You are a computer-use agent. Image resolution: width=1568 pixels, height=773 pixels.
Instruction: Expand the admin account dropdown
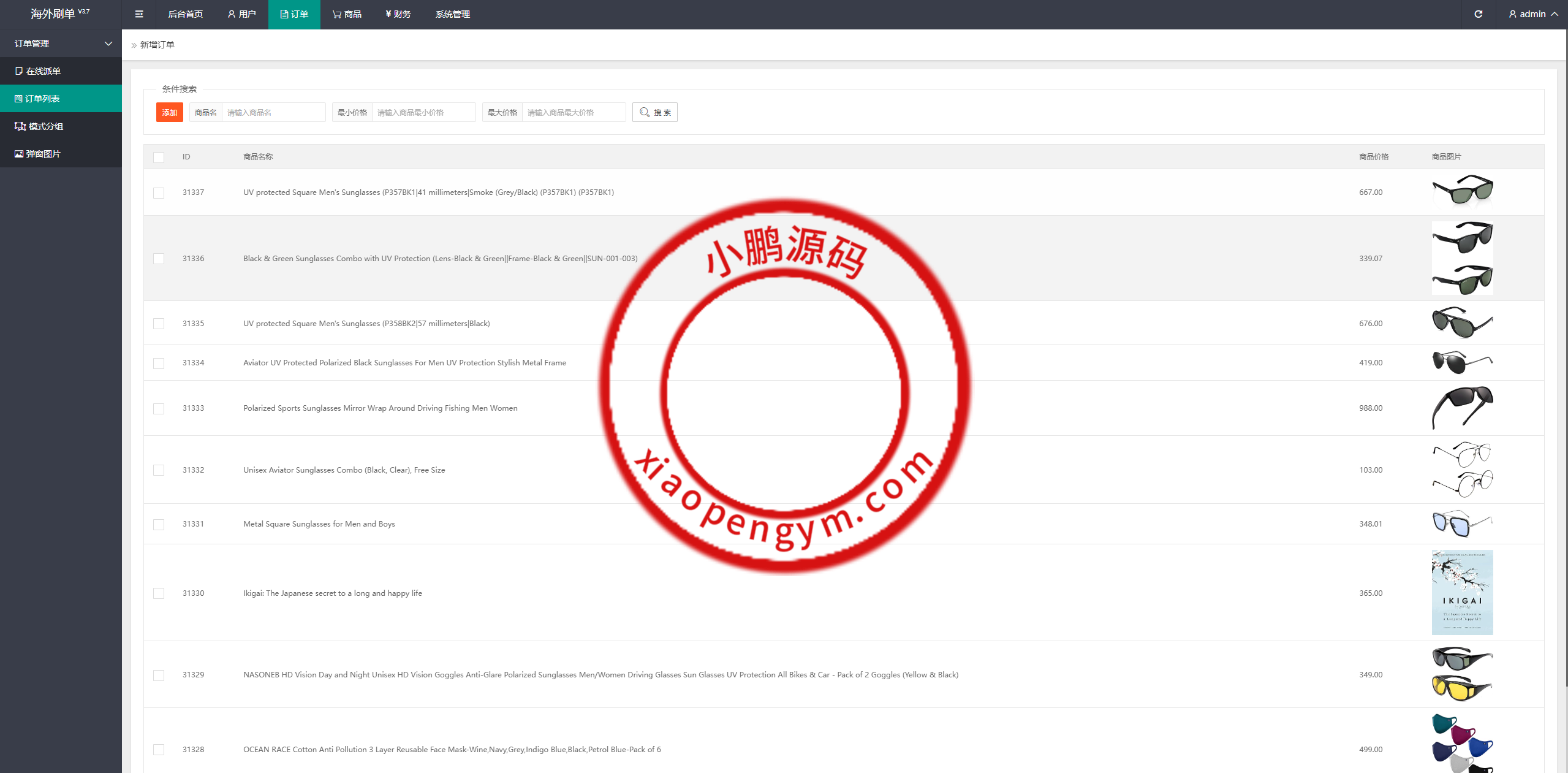[x=1532, y=14]
